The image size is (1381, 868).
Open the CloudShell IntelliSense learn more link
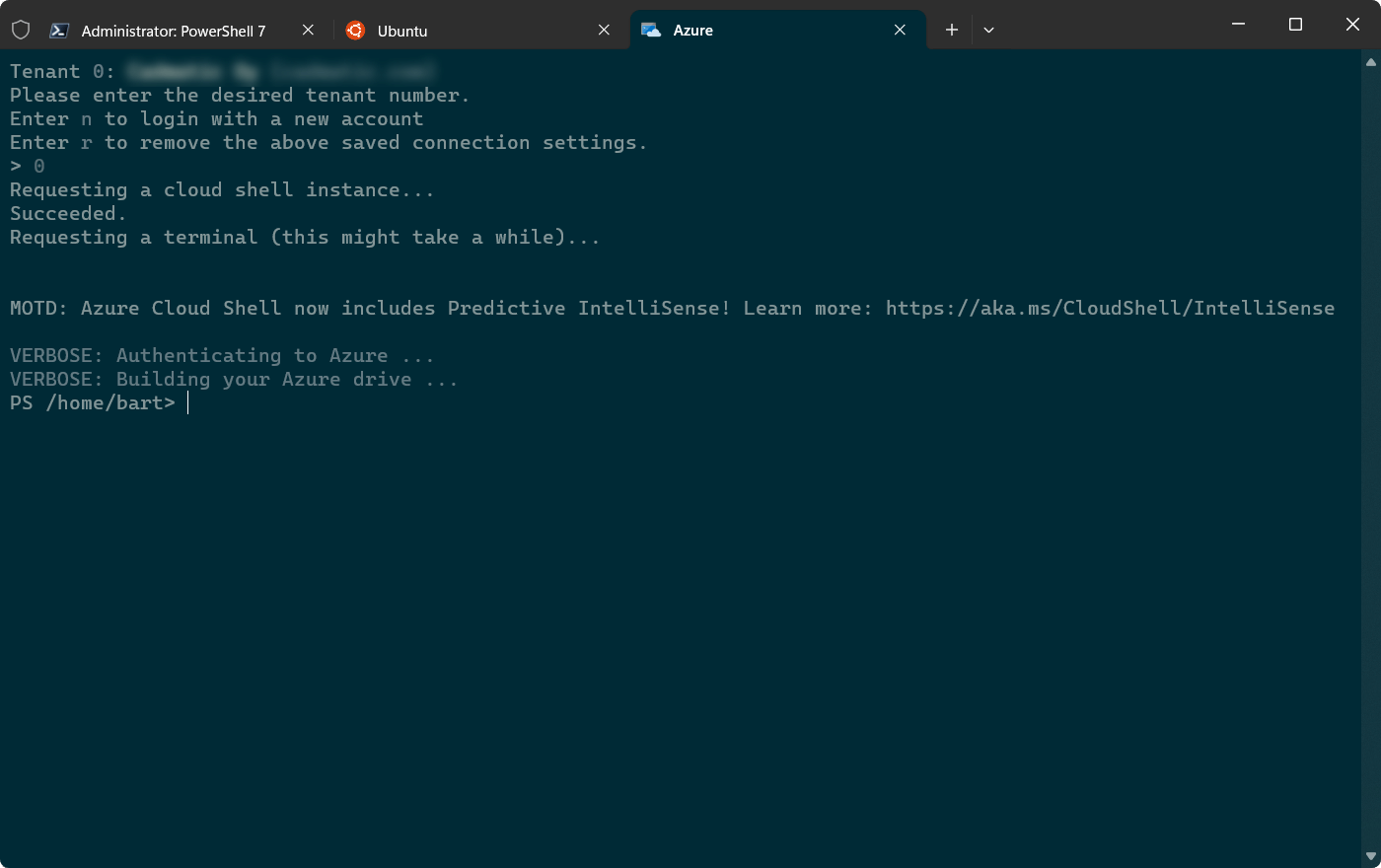click(1110, 308)
